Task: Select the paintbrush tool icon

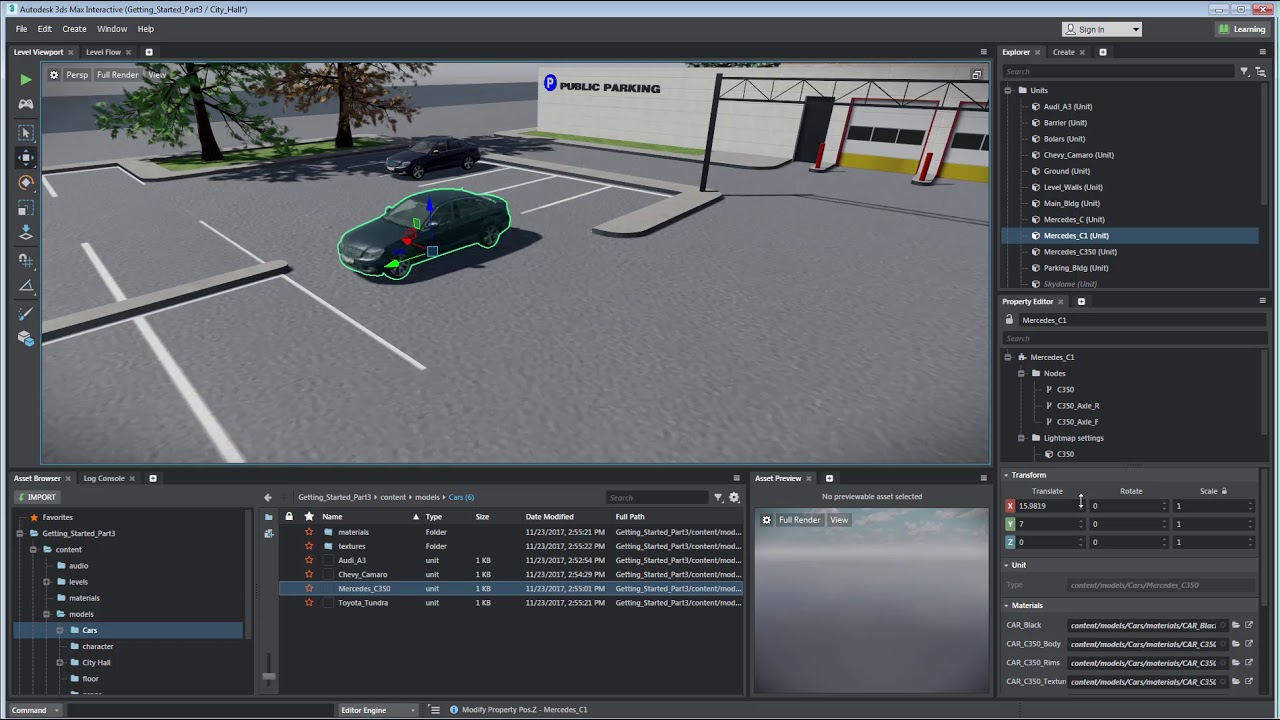Action: (26, 313)
